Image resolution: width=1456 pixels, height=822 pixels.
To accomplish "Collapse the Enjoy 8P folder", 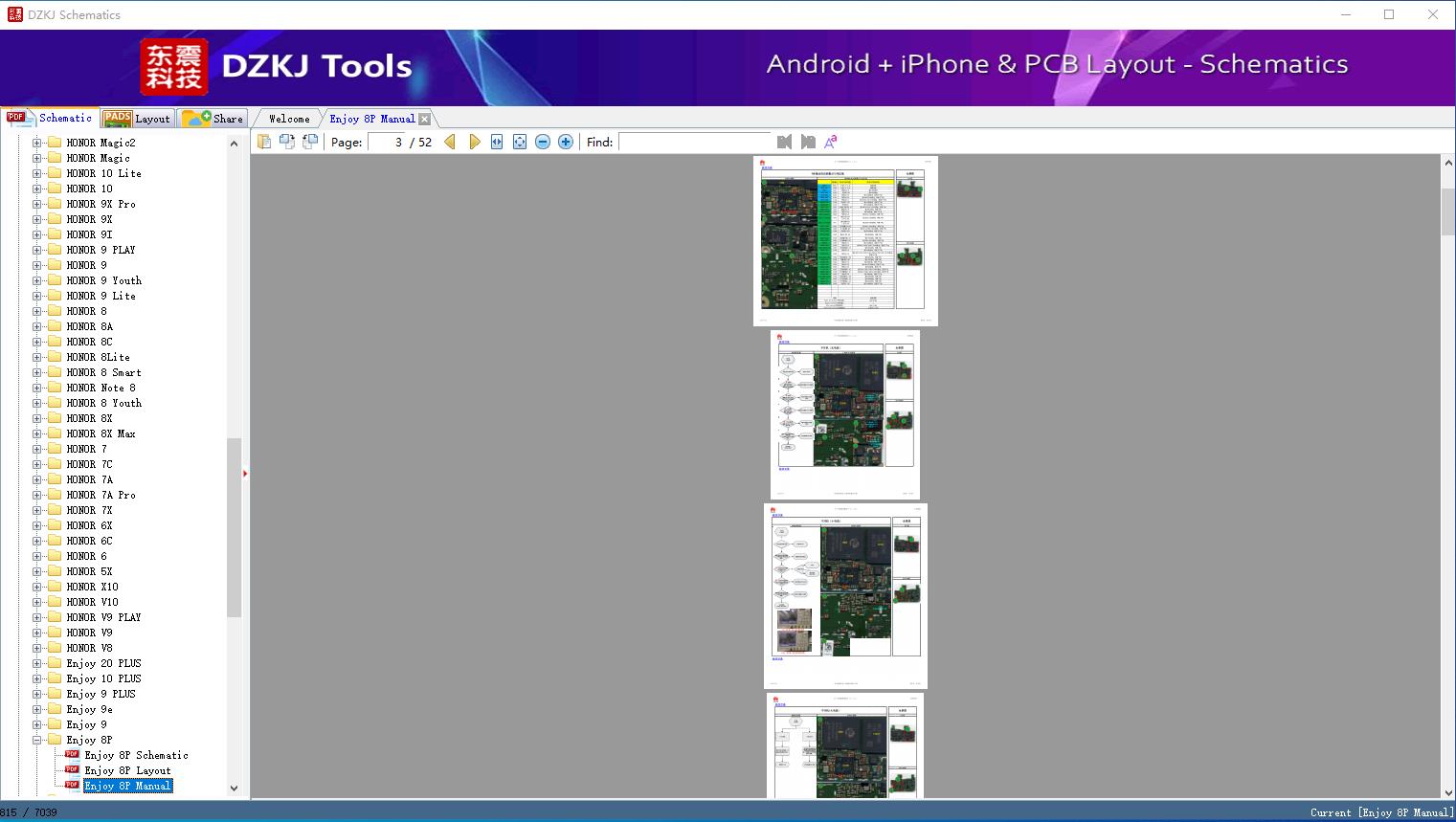I will (x=37, y=740).
